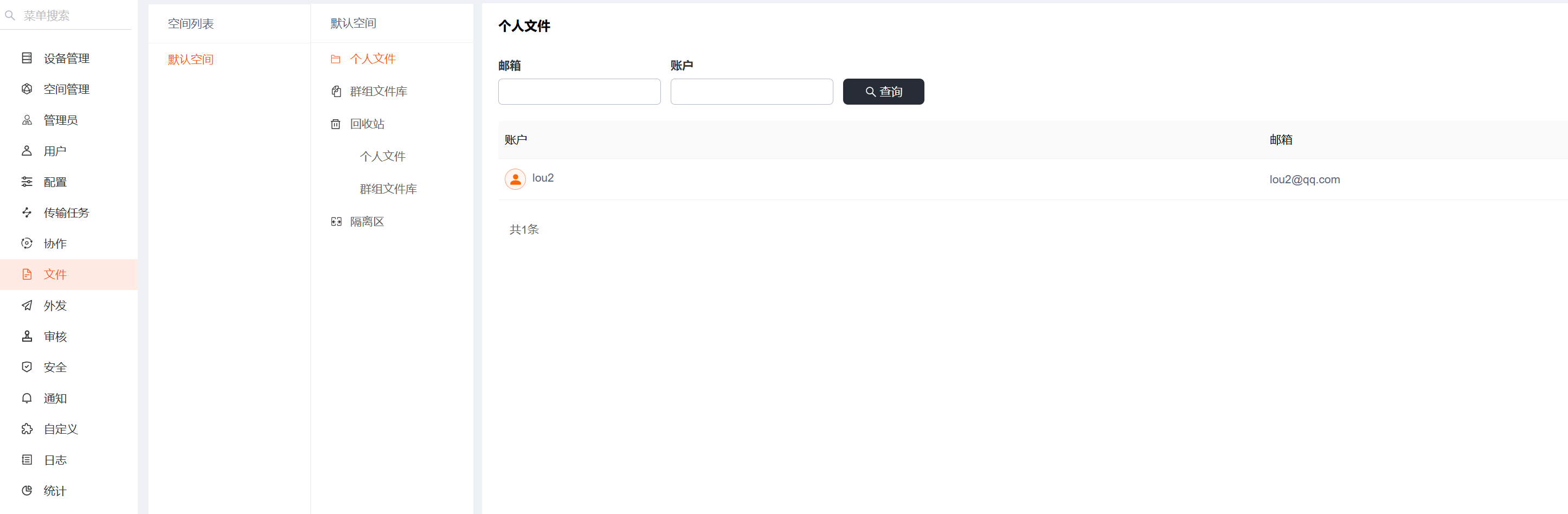Open Personal Files under Recycle Bin (回收站)
The height and width of the screenshot is (514, 1568).
point(382,157)
